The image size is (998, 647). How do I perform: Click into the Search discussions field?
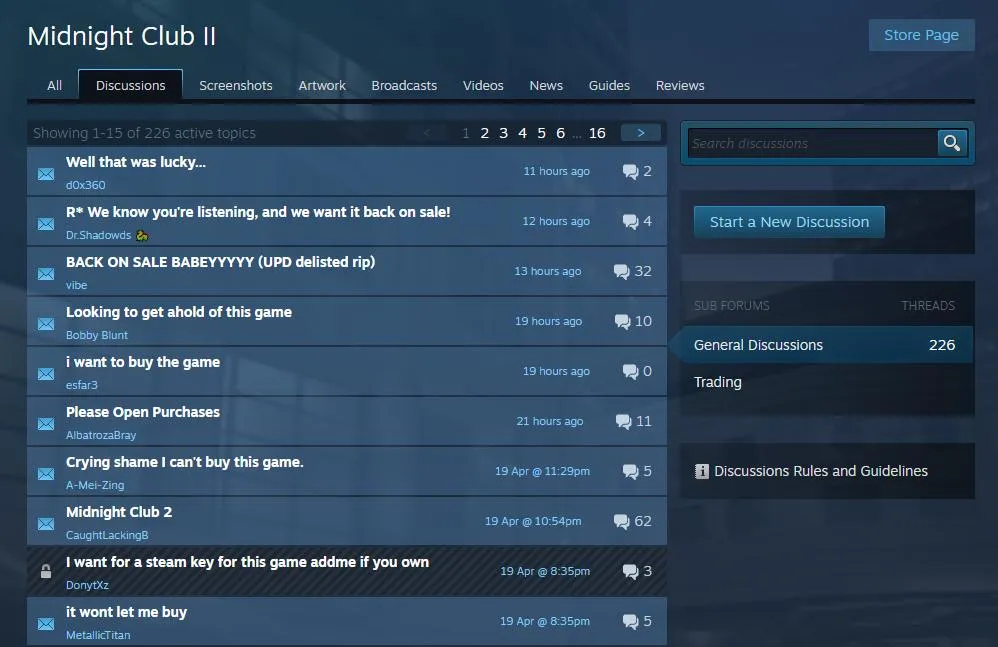[x=811, y=143]
